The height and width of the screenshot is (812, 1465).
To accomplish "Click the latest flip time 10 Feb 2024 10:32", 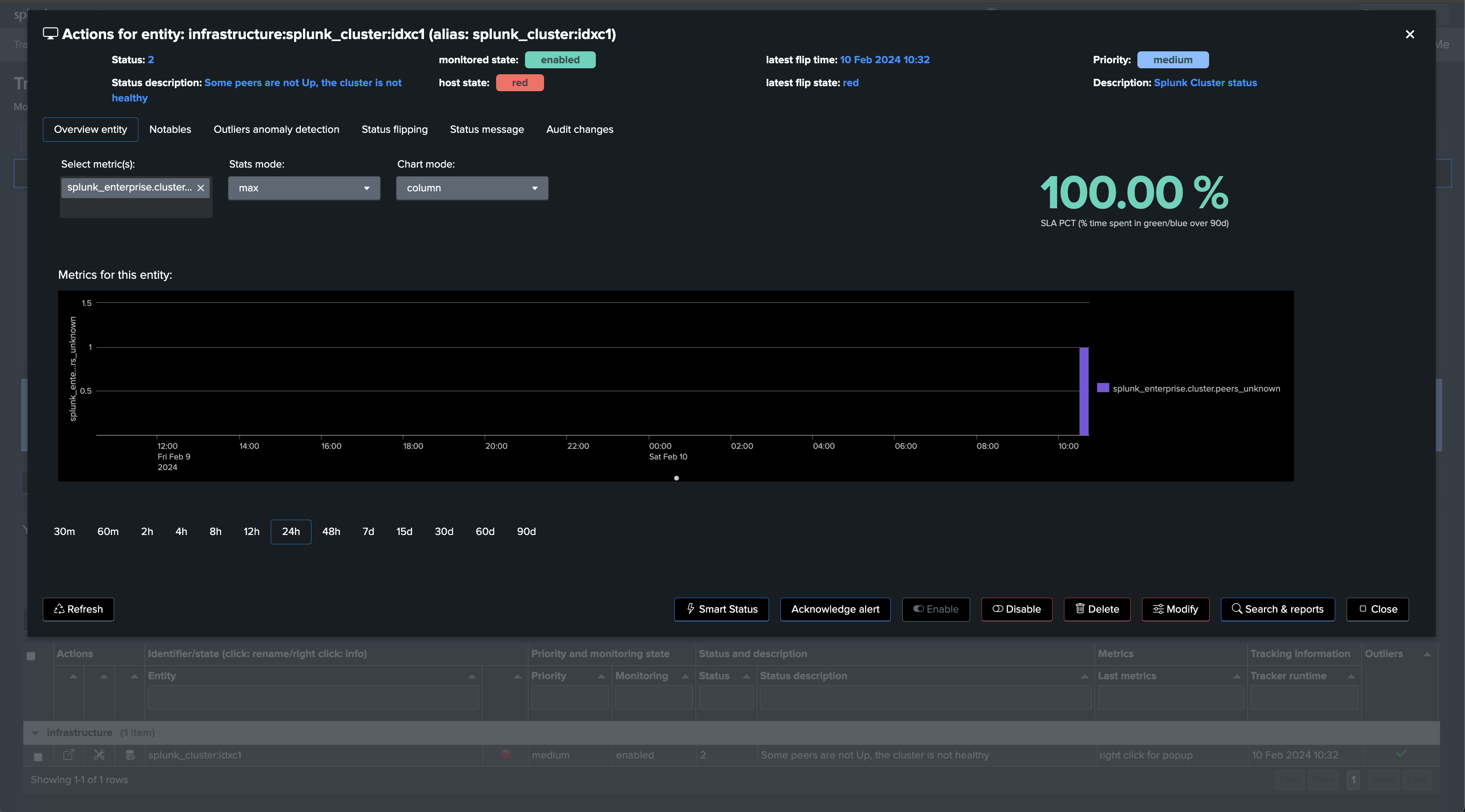I will (x=885, y=60).
